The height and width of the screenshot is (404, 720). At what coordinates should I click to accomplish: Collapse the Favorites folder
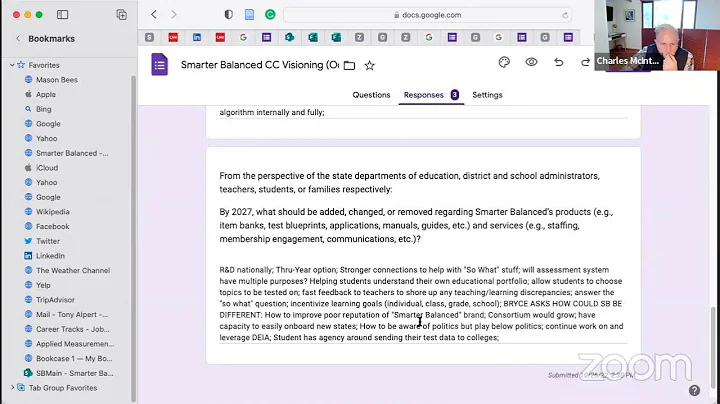click(12, 65)
